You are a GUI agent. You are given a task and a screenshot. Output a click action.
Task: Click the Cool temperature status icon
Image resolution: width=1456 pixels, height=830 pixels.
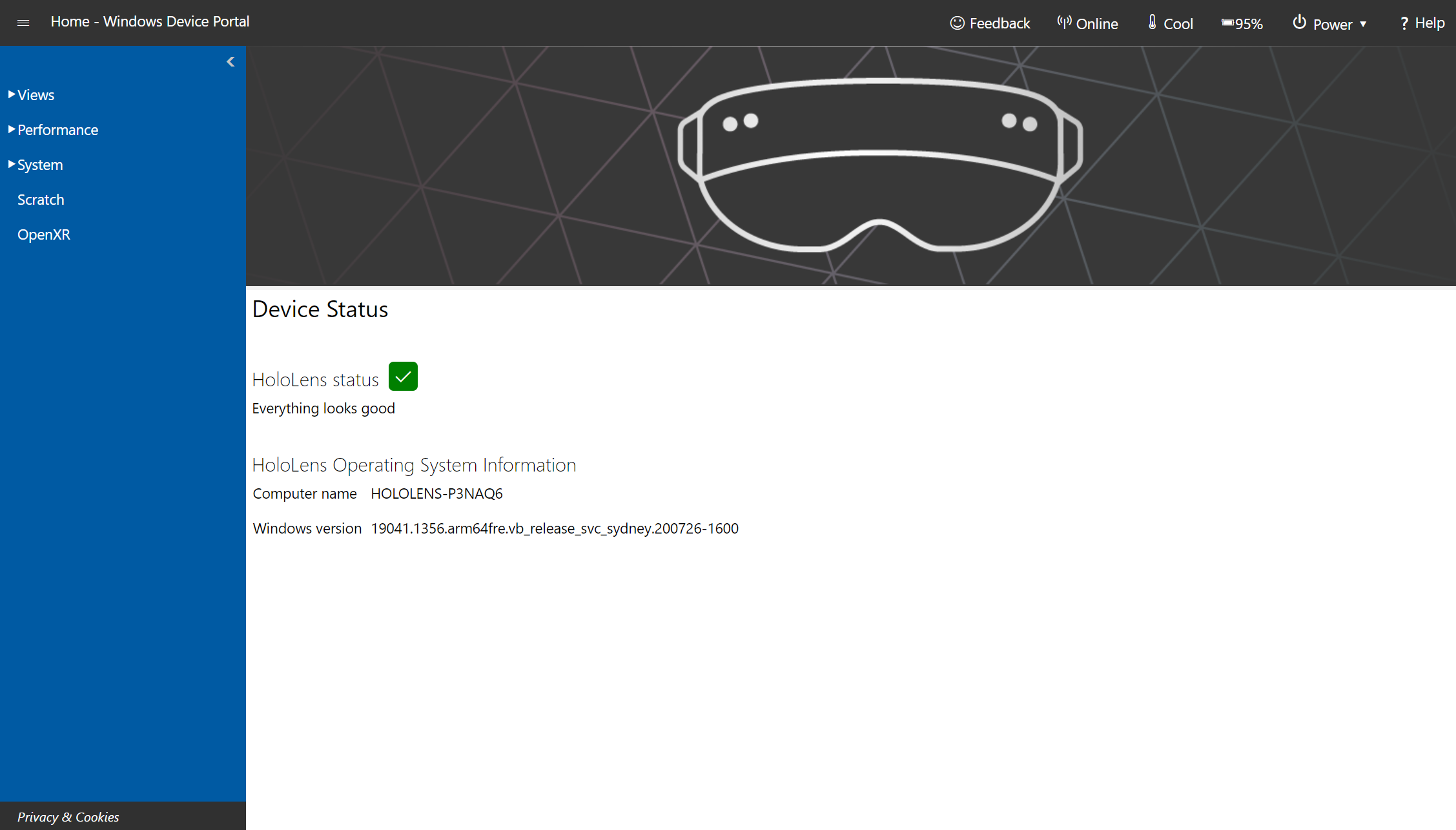pos(1154,22)
